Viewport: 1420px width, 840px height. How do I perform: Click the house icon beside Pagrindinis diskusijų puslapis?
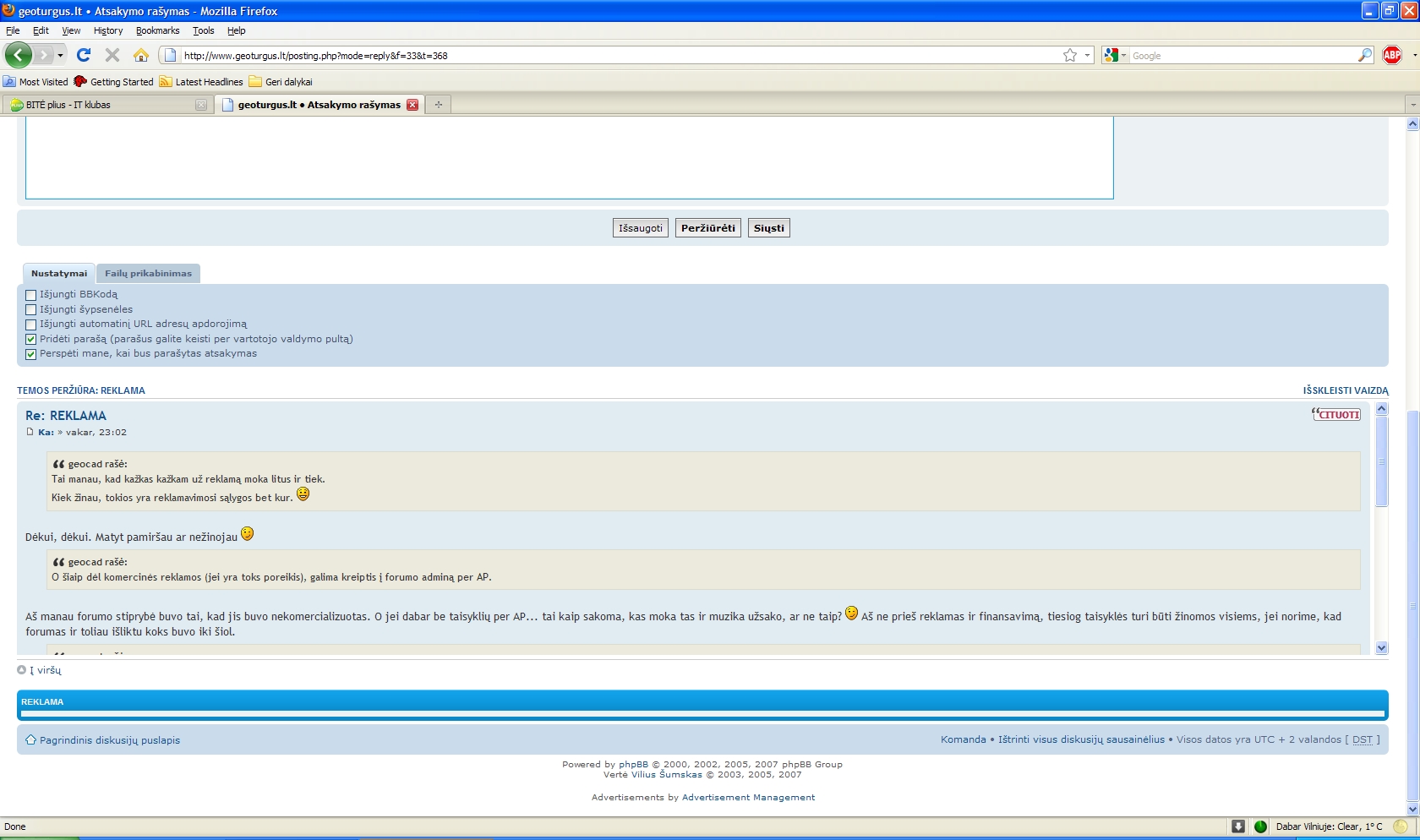[x=30, y=739]
